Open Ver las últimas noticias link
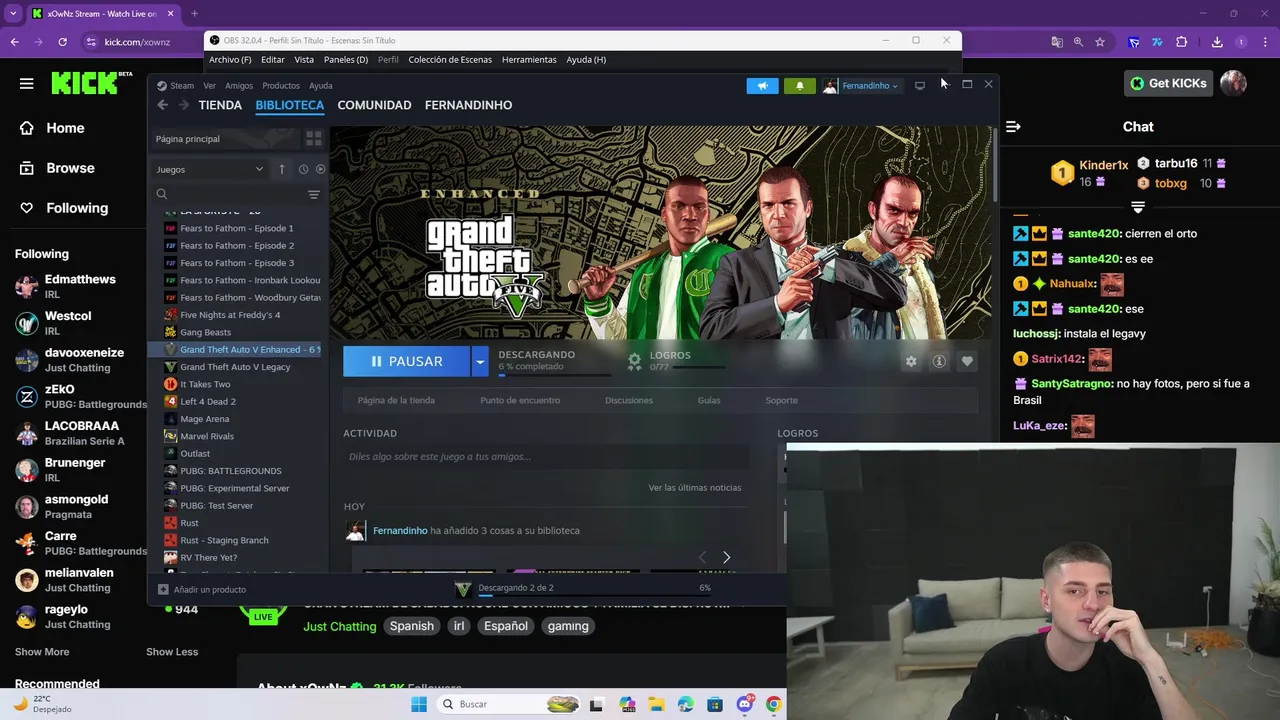Screen dimensions: 1280x720 (x=695, y=488)
